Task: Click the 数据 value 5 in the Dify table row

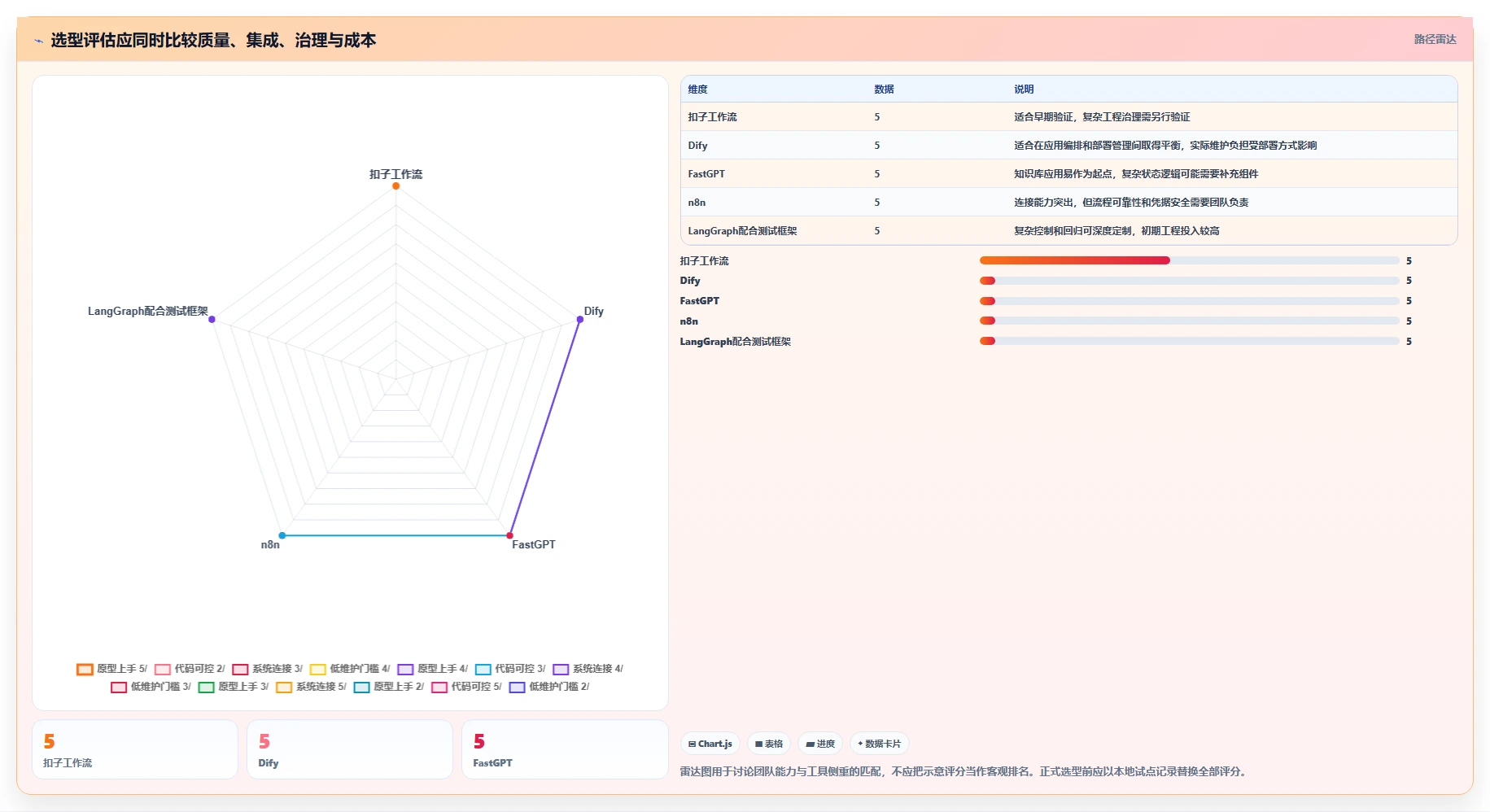Action: pos(877,146)
